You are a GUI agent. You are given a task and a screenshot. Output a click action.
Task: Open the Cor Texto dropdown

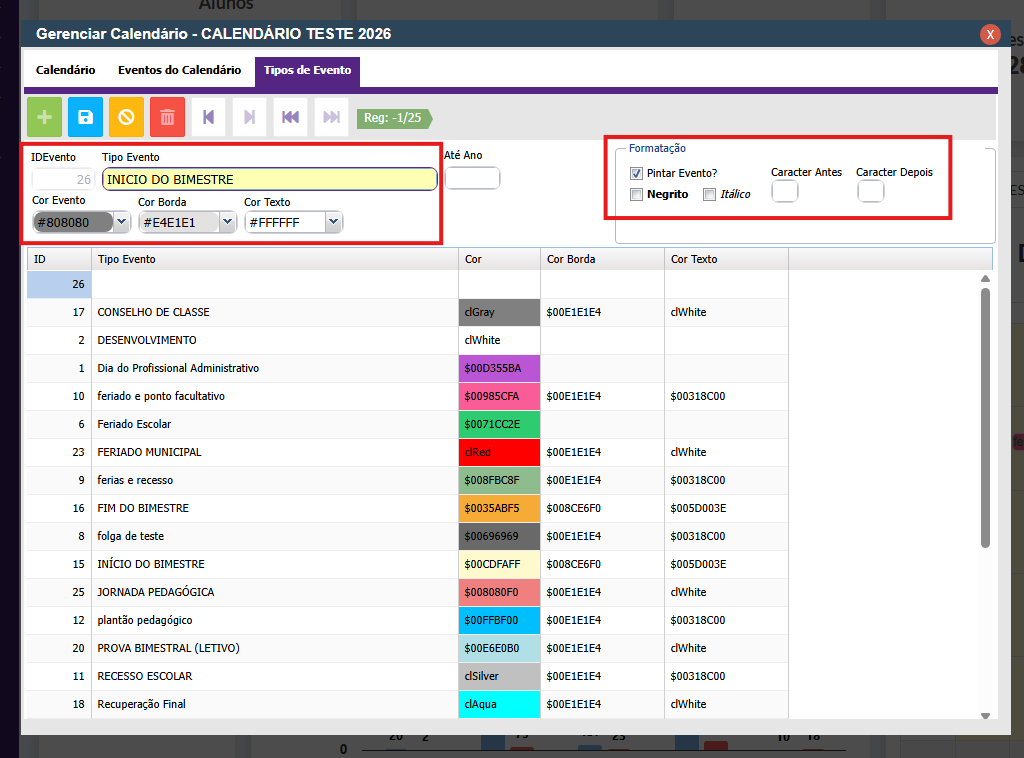[x=333, y=222]
